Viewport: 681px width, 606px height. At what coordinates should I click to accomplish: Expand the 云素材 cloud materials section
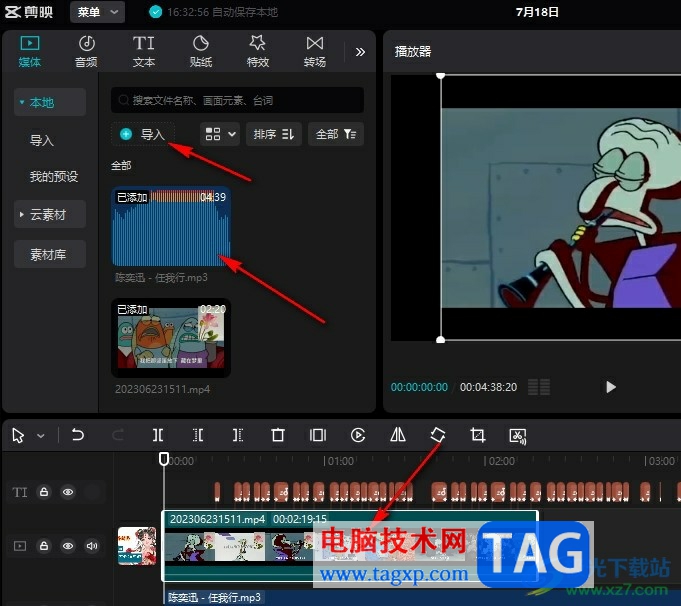coord(50,214)
